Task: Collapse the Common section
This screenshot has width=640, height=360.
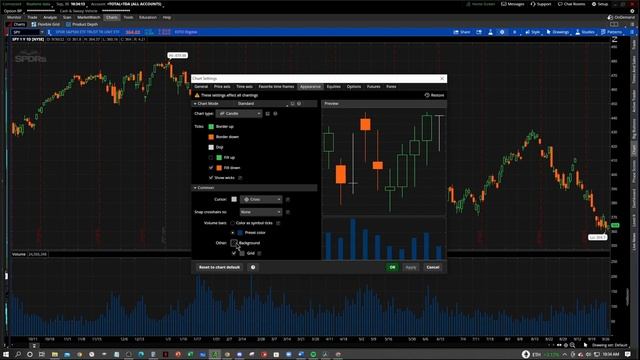Action: (195, 188)
